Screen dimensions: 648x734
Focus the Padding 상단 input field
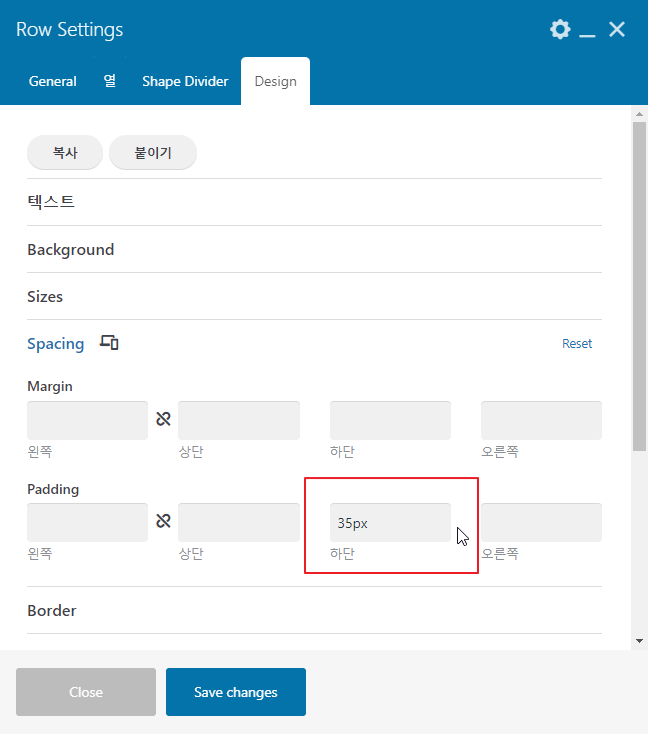click(x=239, y=522)
